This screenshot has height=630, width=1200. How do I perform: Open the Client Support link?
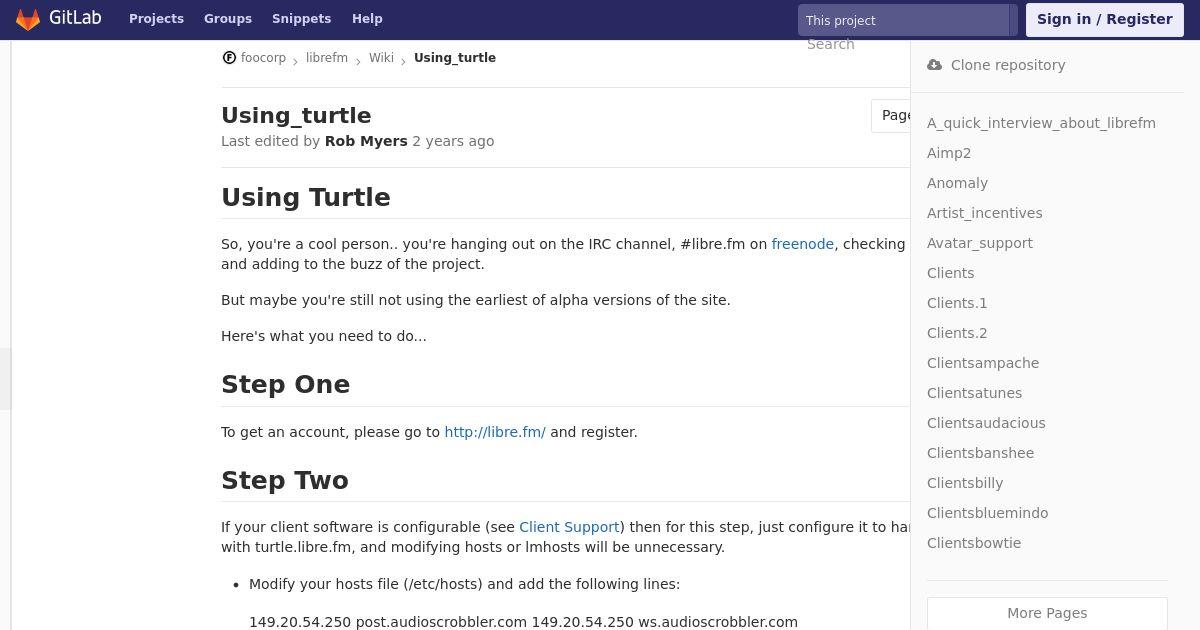click(x=569, y=527)
